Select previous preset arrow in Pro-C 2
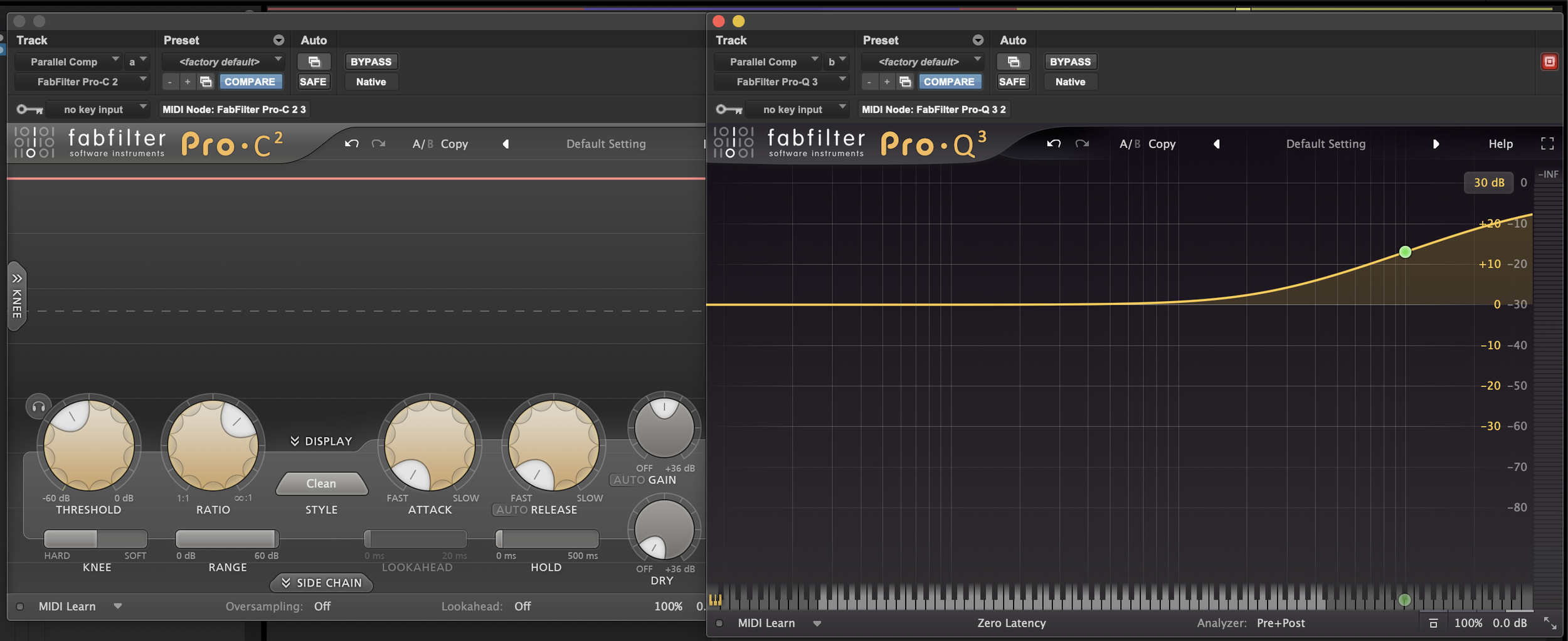This screenshot has height=641, width=1568. [506, 144]
